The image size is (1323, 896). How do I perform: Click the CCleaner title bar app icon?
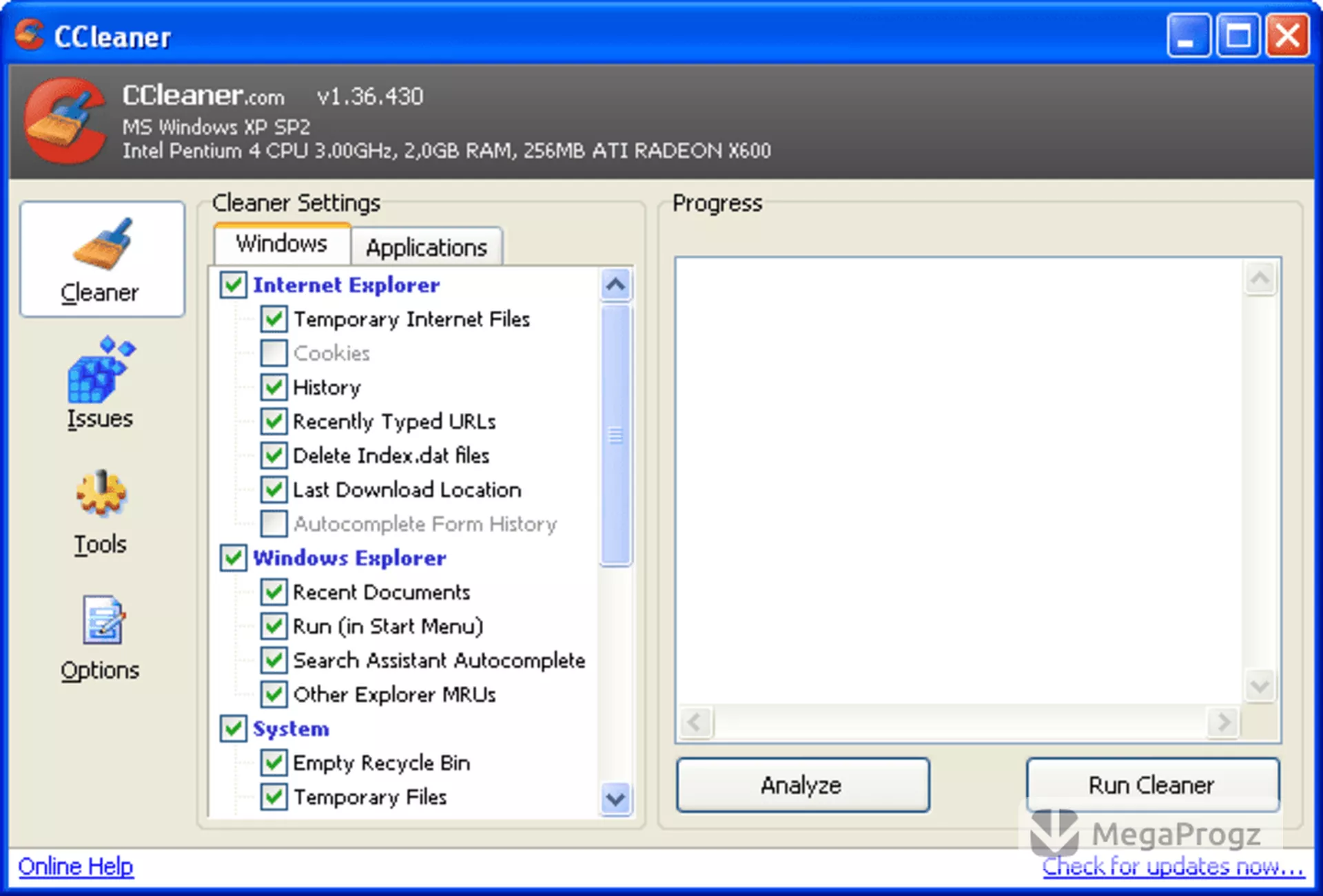(x=29, y=34)
